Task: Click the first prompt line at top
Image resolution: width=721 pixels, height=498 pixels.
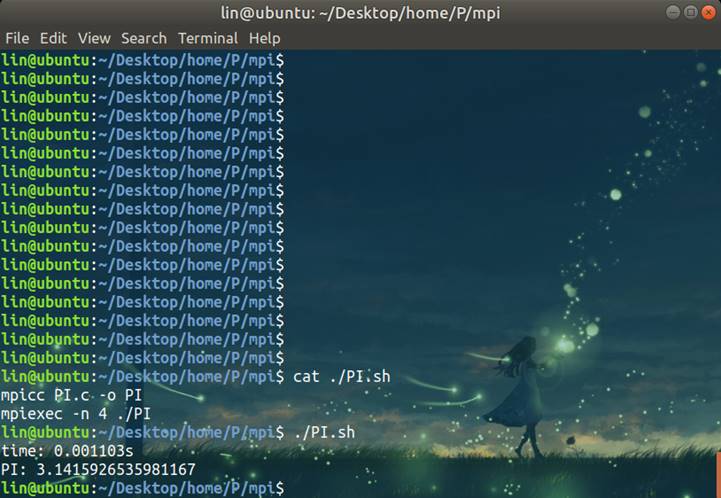Action: click(x=143, y=60)
